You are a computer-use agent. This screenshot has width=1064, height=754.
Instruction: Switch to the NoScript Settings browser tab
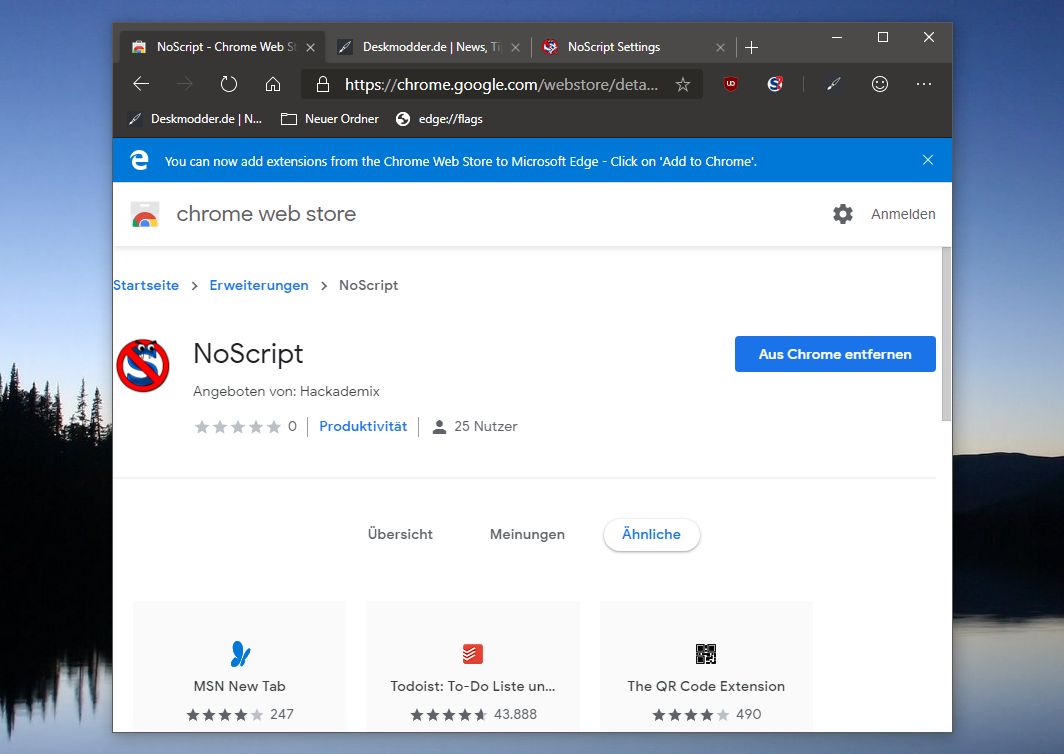pyautogui.click(x=632, y=47)
